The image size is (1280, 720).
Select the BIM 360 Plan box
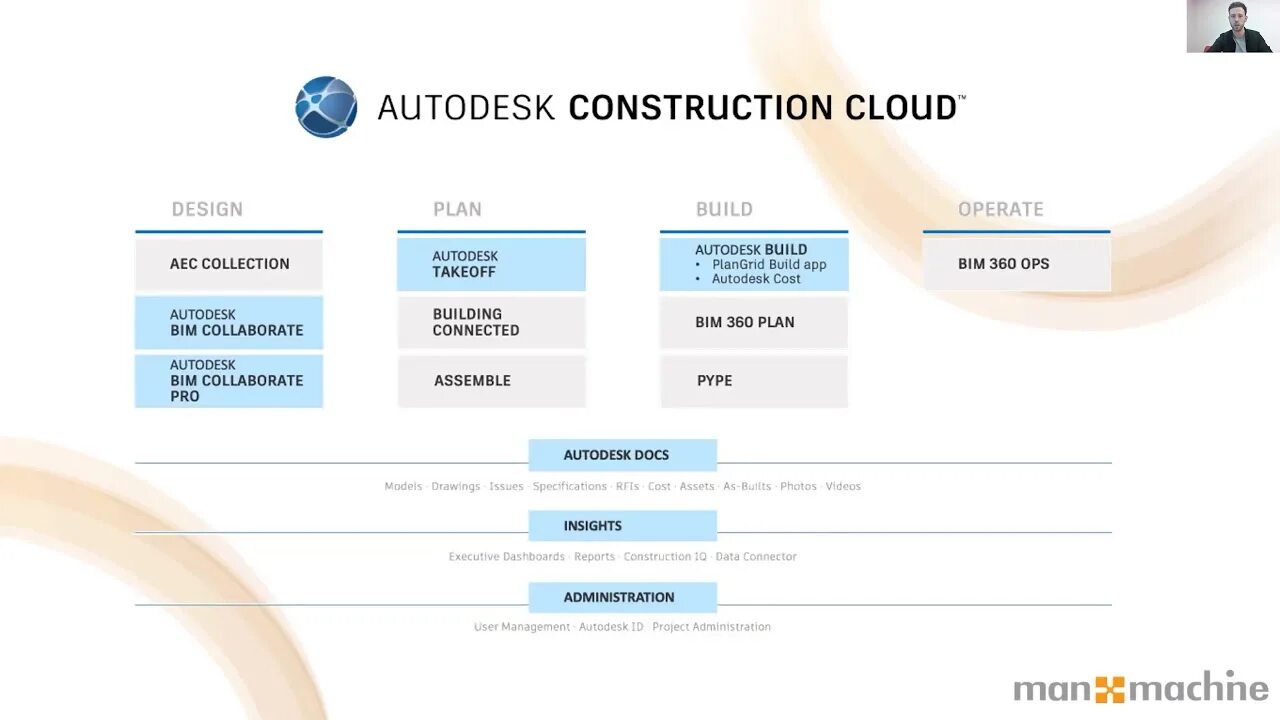click(754, 322)
